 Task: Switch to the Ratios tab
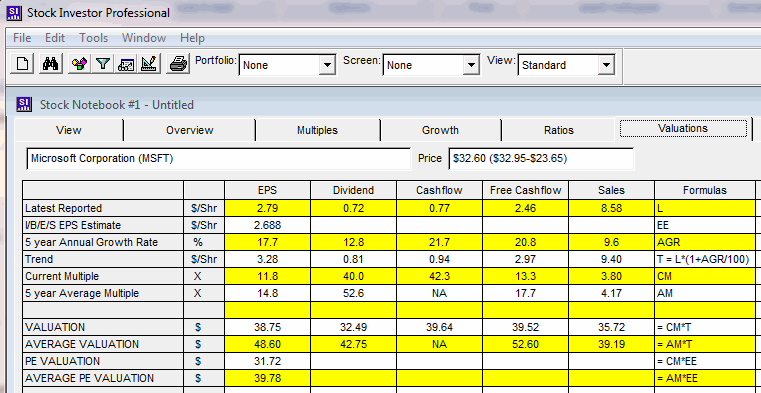(559, 130)
